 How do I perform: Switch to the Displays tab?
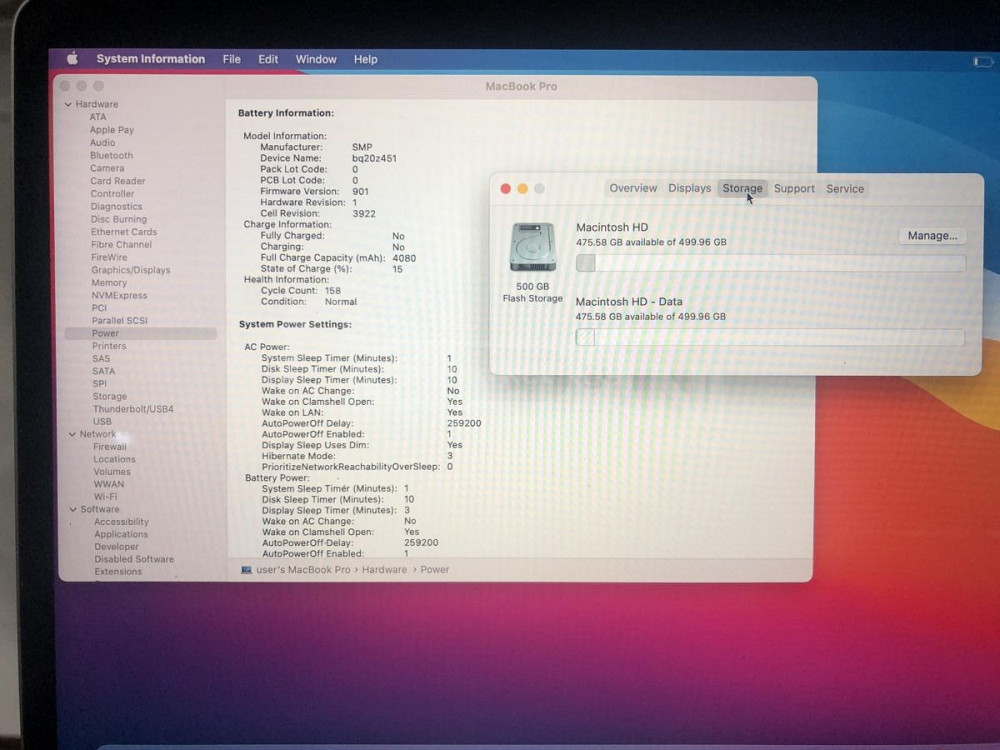[x=689, y=188]
